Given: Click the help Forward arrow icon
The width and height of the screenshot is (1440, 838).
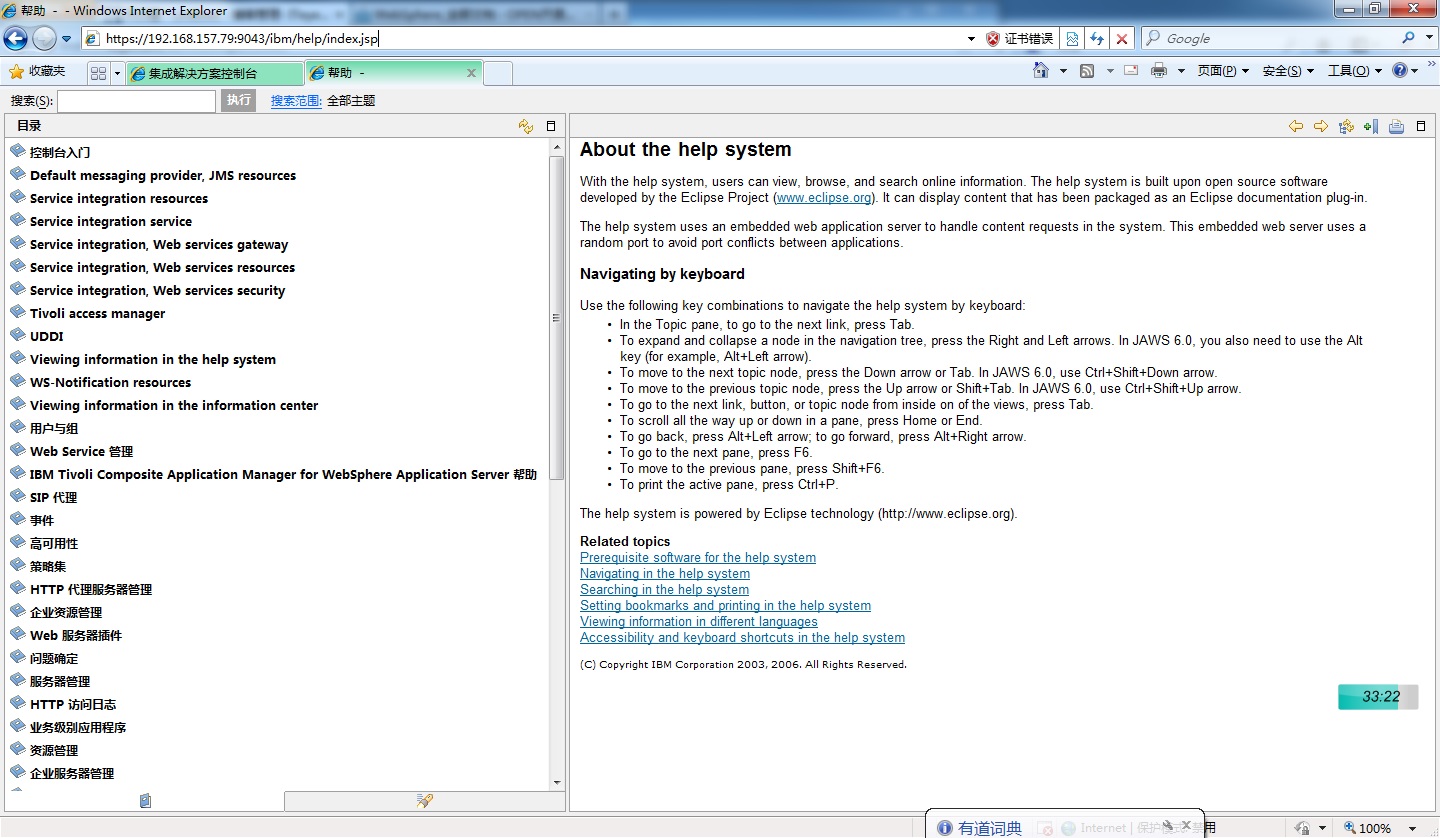Looking at the screenshot, I should click(x=1321, y=126).
